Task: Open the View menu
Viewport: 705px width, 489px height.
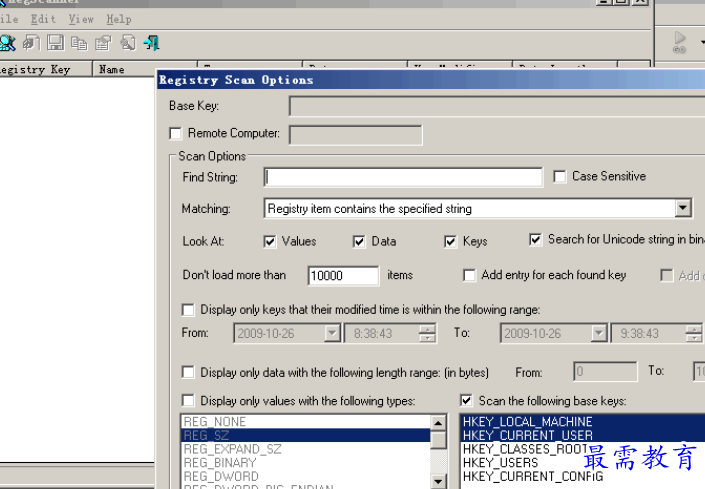Action: tap(81, 19)
